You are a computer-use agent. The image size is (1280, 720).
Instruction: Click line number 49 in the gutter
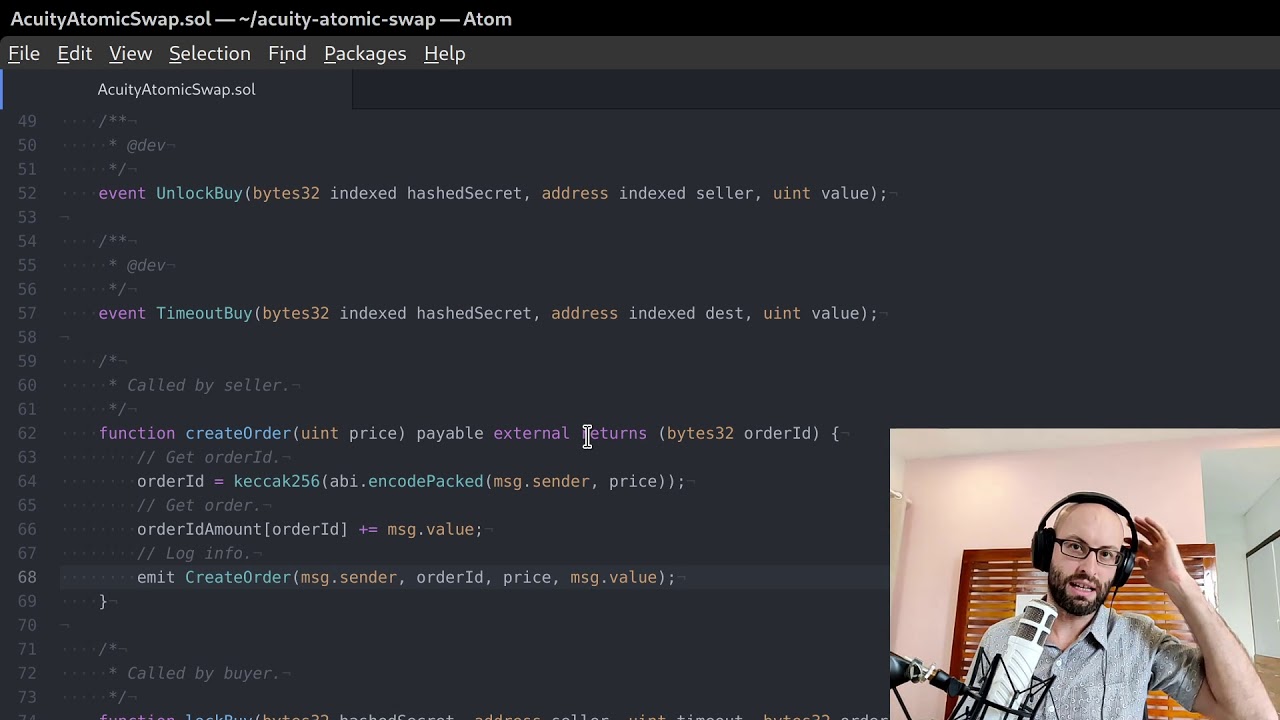coord(27,121)
